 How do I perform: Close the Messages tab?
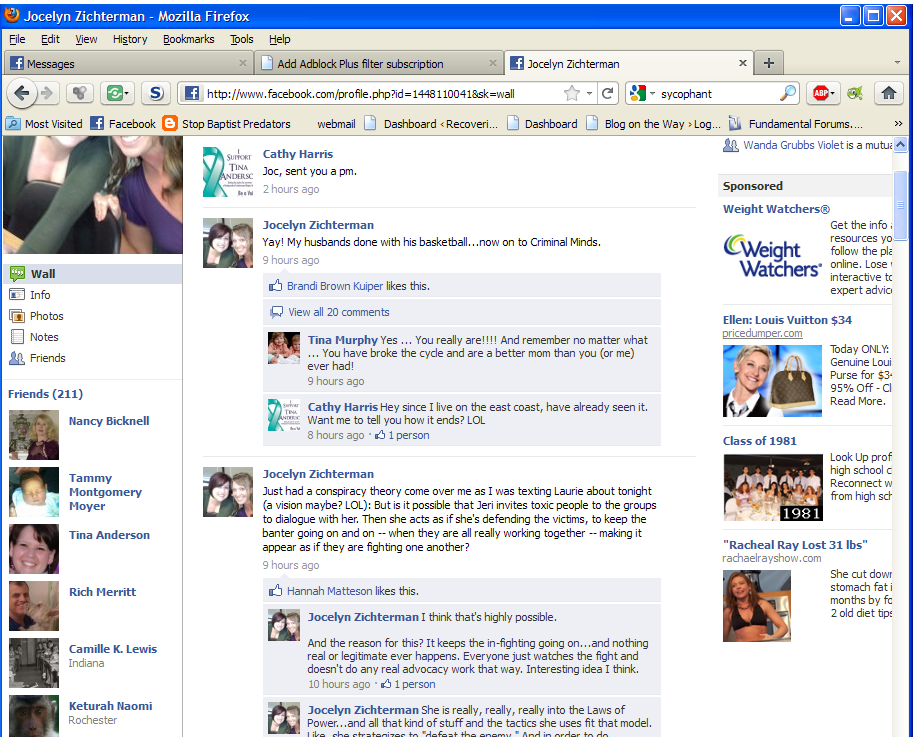coord(243,63)
